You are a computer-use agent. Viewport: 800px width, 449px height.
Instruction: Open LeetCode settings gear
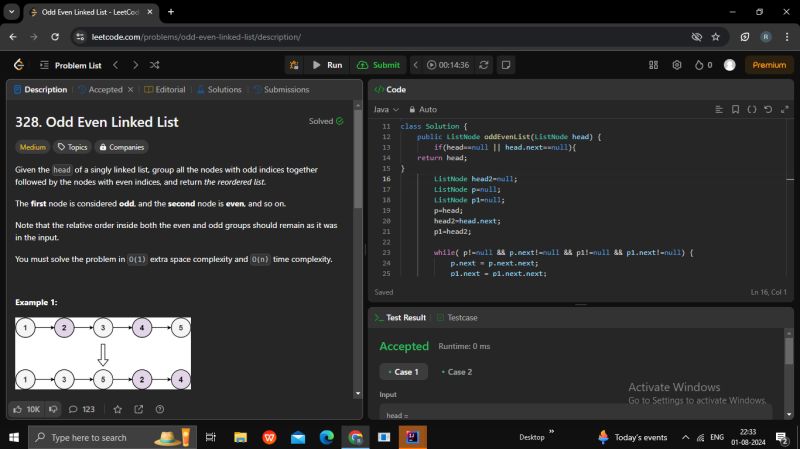click(677, 65)
